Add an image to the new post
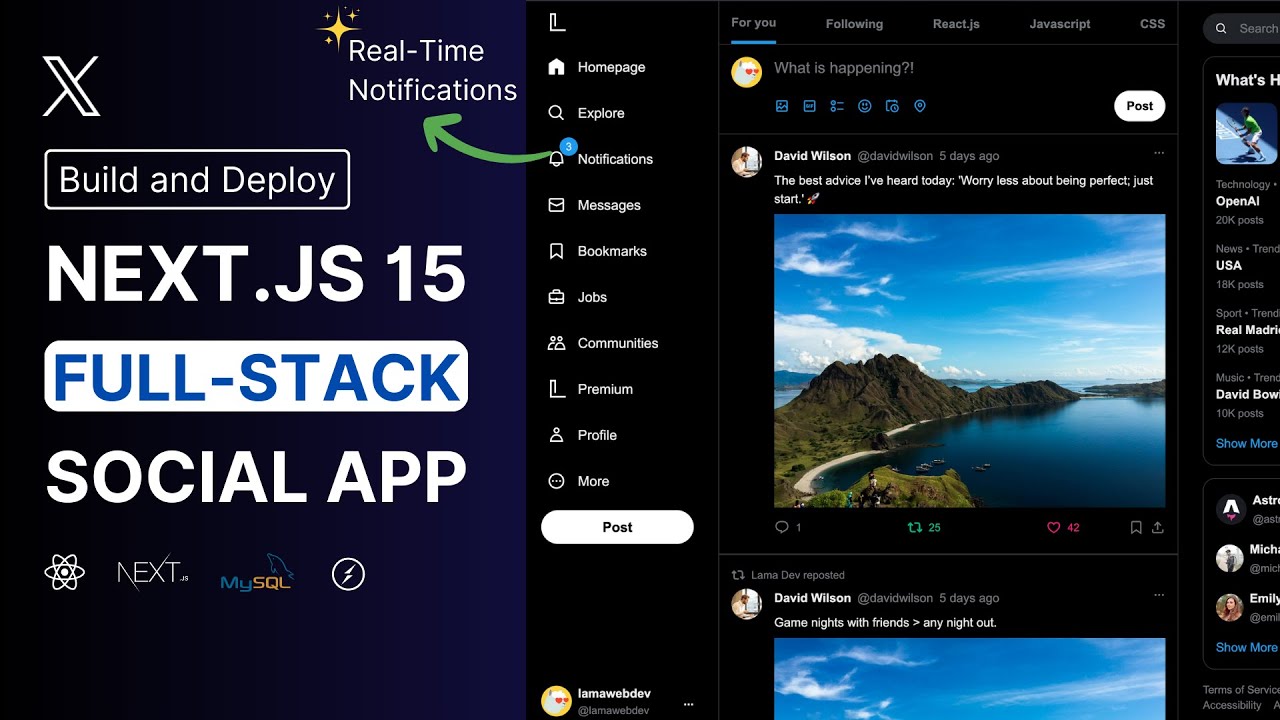The height and width of the screenshot is (720, 1280). [782, 106]
